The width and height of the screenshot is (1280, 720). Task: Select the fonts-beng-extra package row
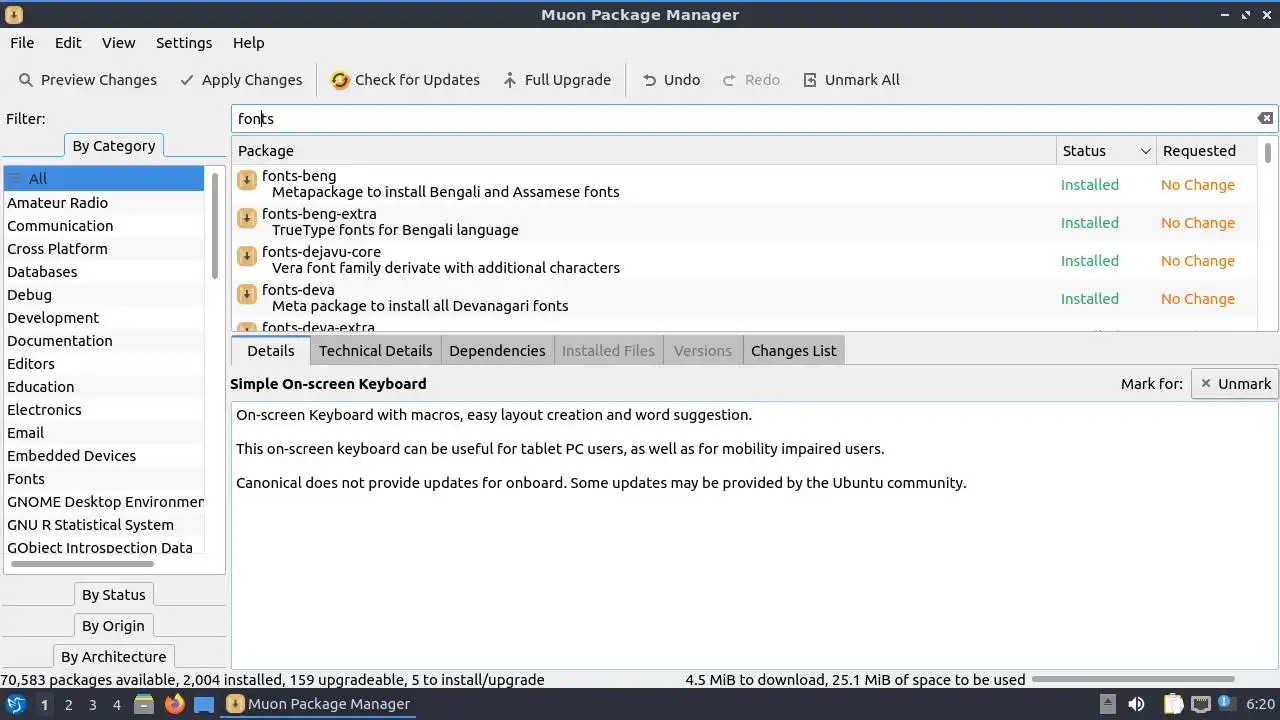(745, 222)
